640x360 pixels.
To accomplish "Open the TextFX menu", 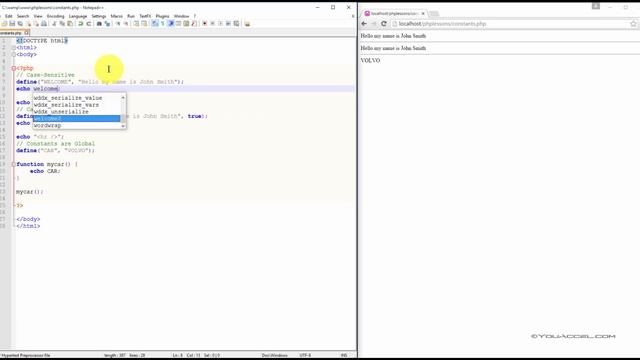I will [x=145, y=16].
